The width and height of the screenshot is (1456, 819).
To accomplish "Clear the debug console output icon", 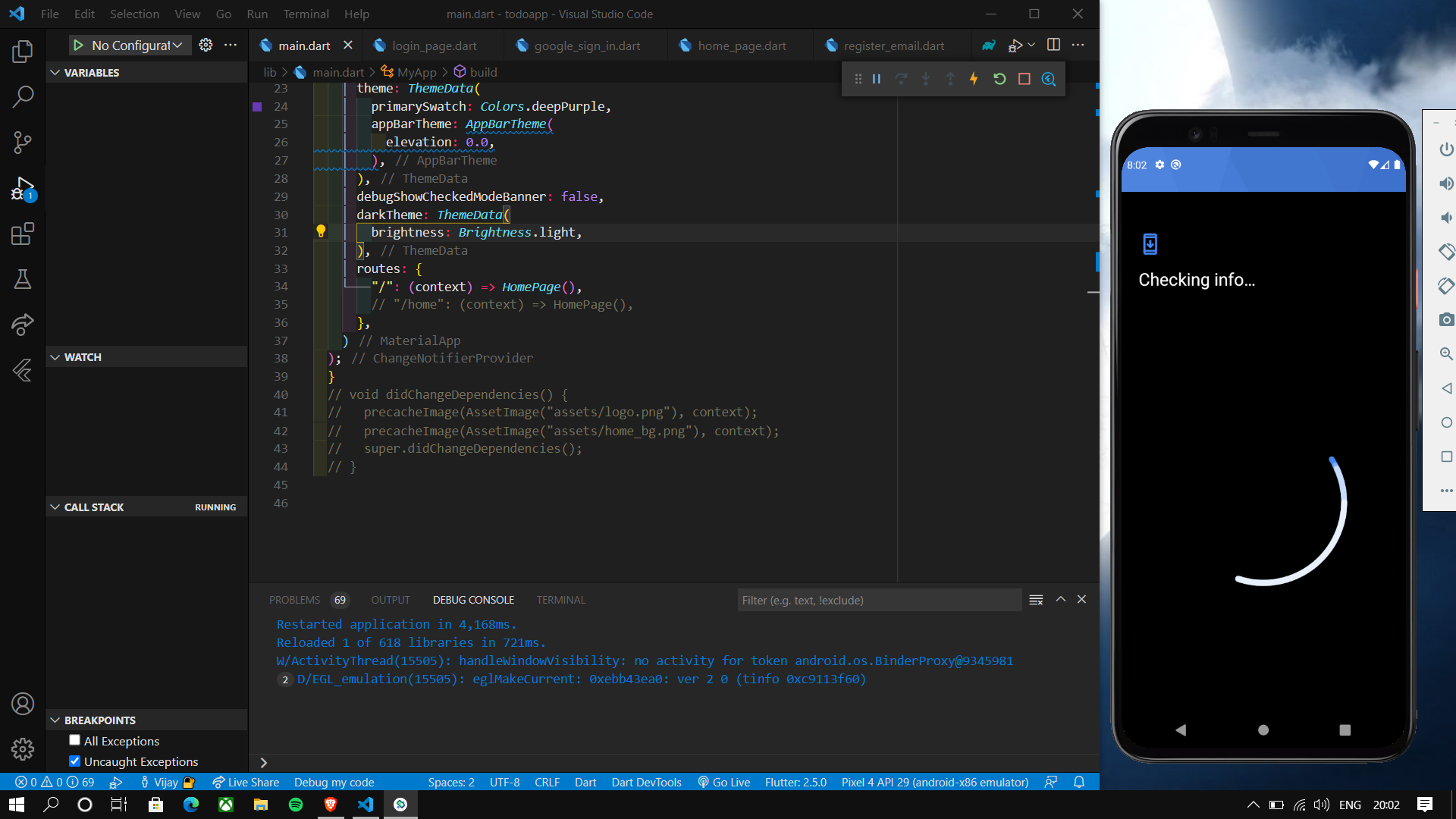I will (1036, 599).
